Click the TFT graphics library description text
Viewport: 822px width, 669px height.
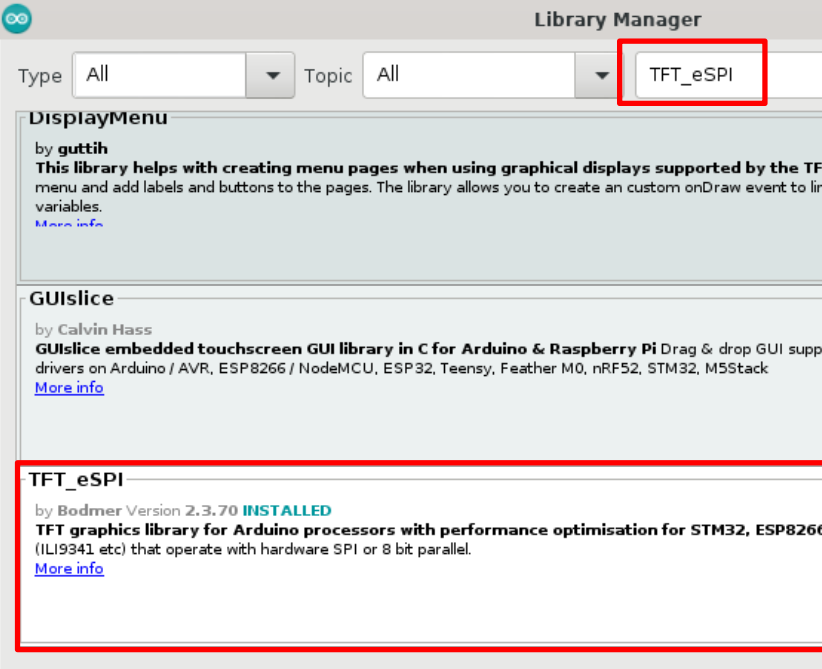(428, 530)
